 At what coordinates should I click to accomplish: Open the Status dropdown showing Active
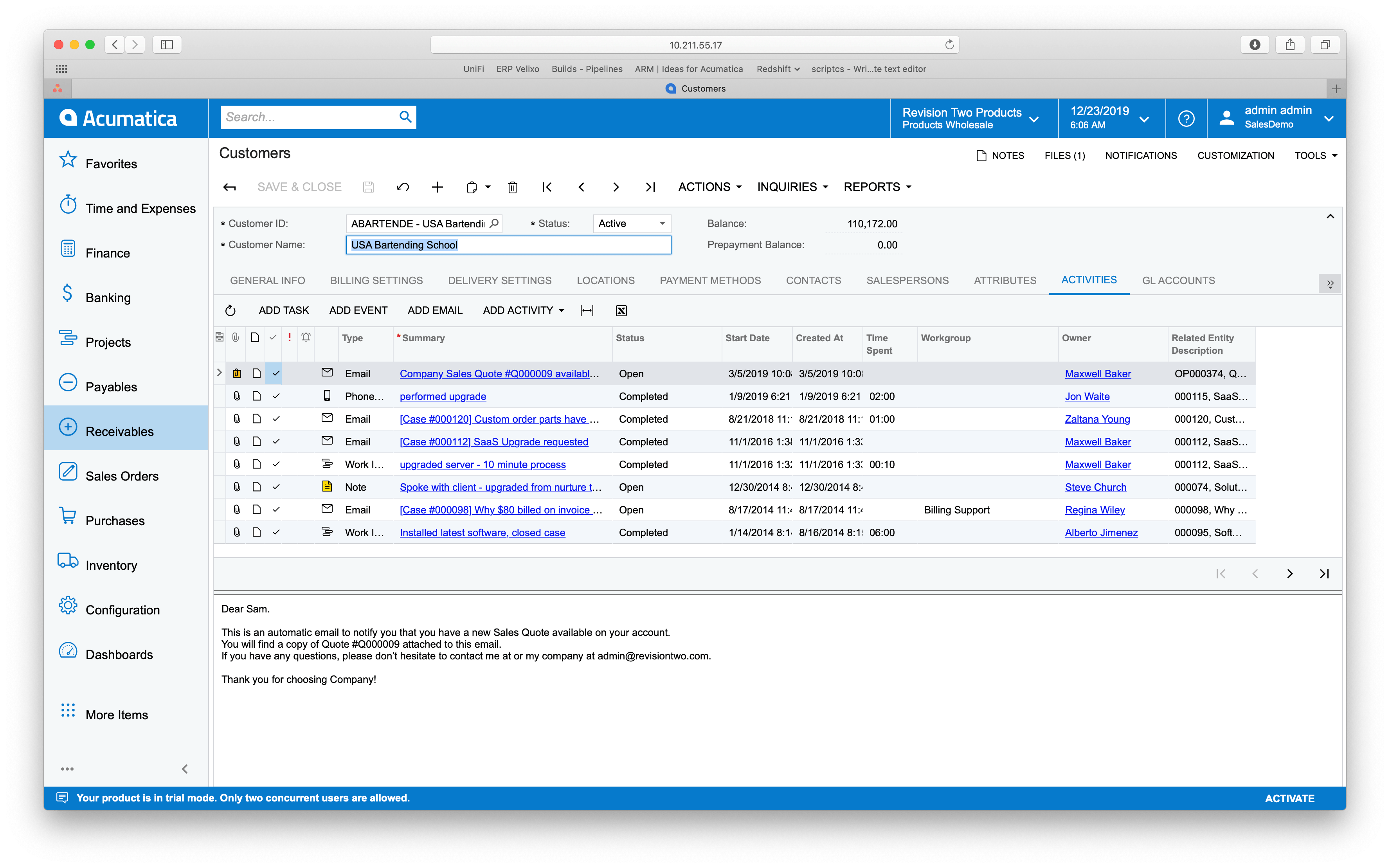tap(631, 224)
